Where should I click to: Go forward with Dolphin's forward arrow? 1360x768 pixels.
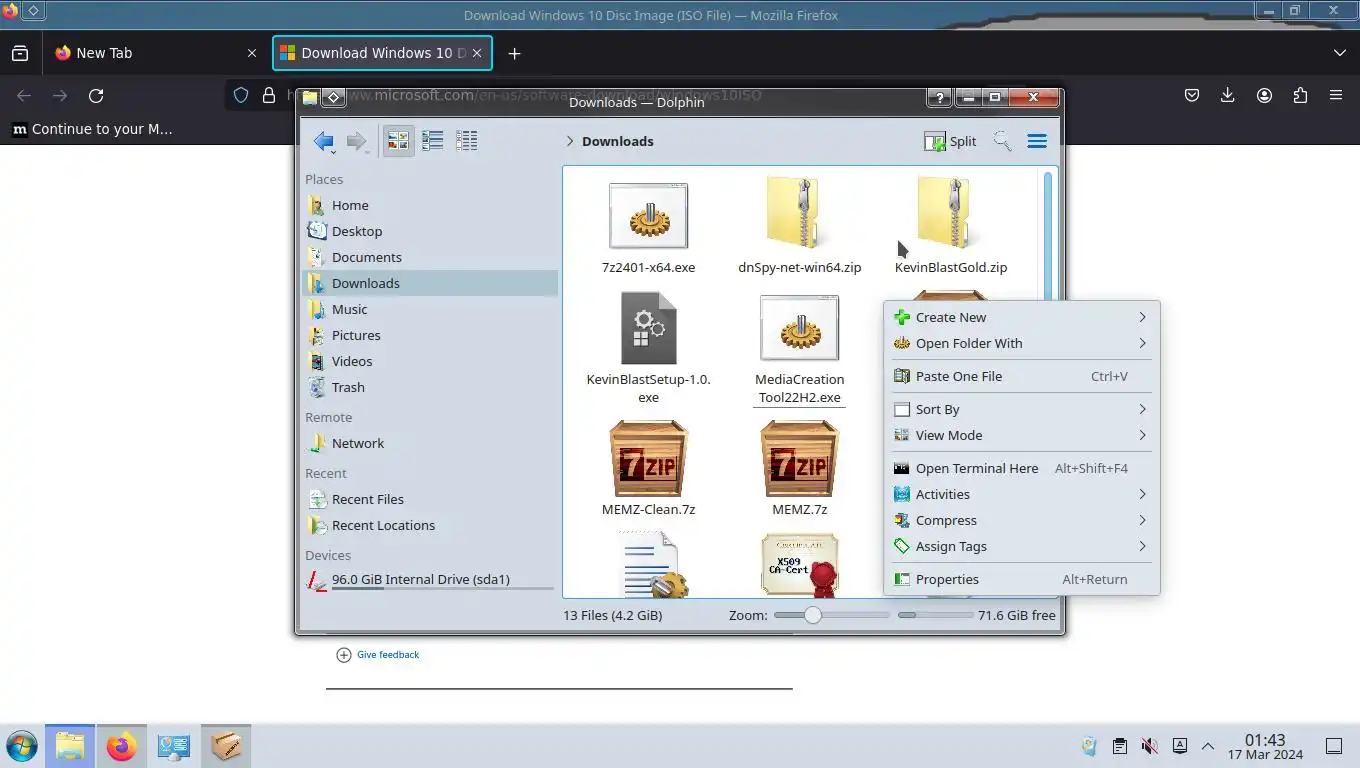click(356, 141)
